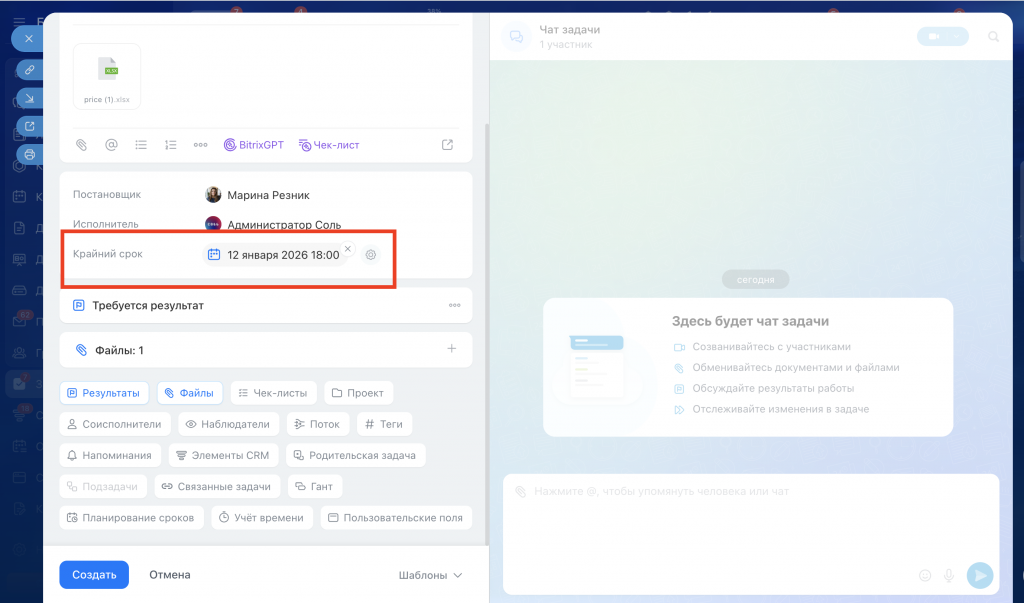Click the copy link icon on side panel

[x=29, y=70]
